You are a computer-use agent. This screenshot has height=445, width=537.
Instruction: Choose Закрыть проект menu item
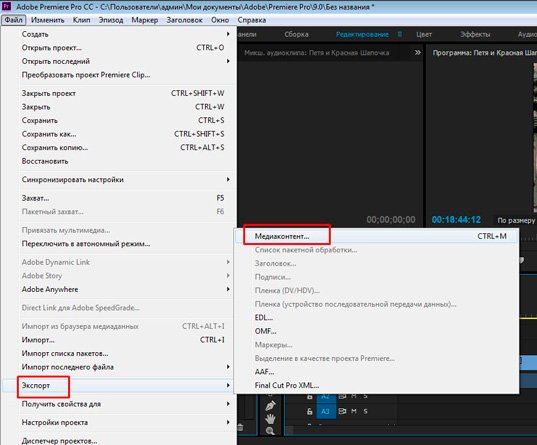pos(119,93)
